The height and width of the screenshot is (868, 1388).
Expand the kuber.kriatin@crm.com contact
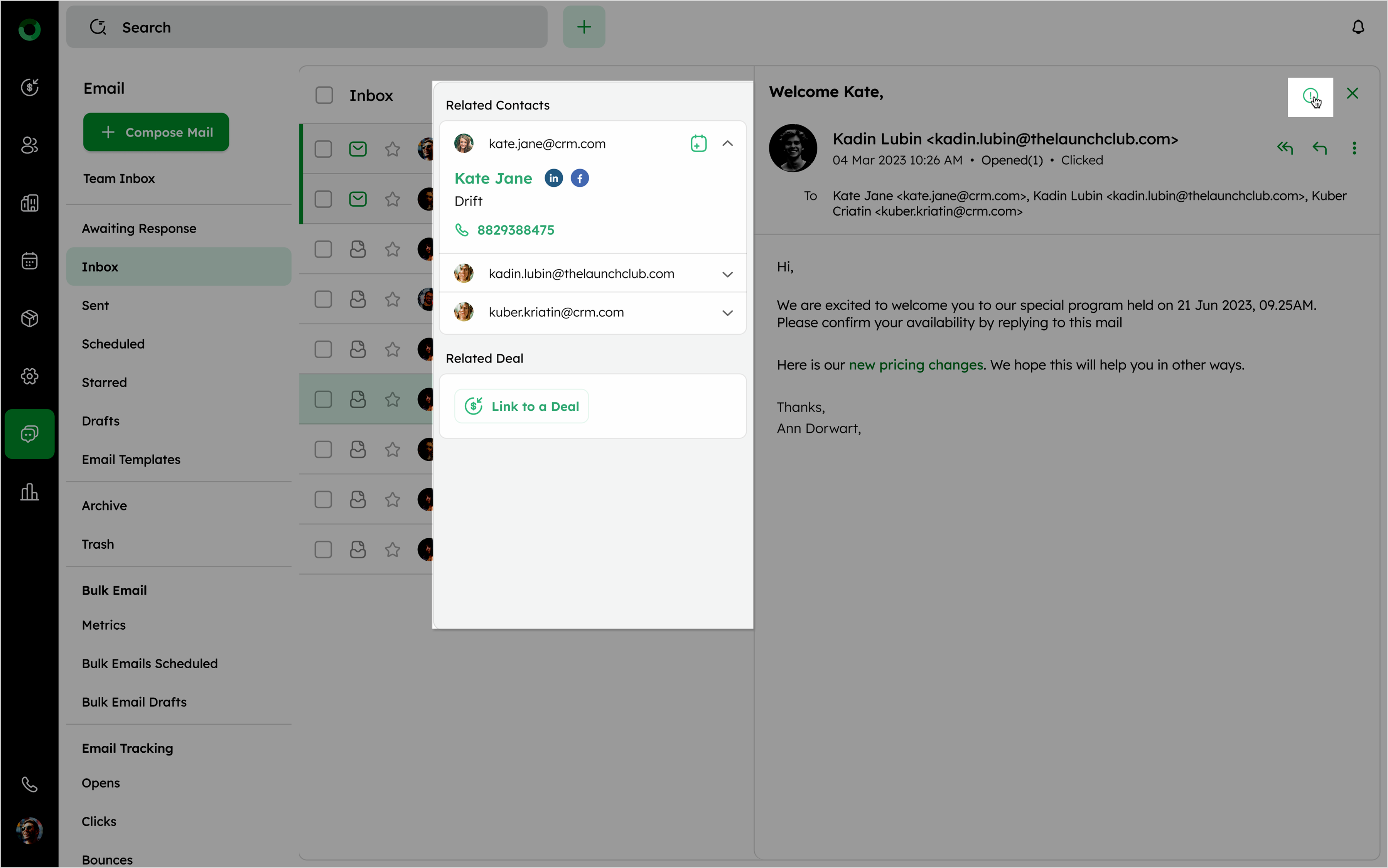click(x=727, y=313)
